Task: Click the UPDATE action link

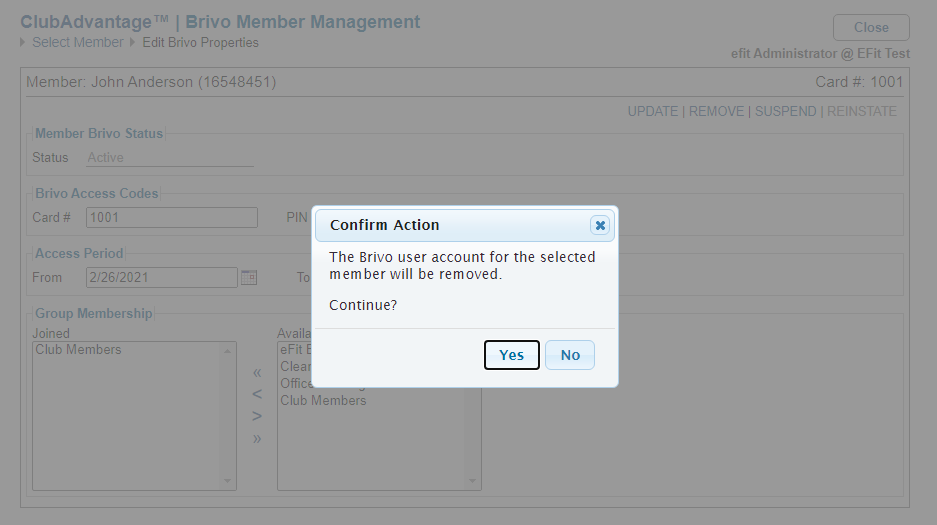Action: (653, 112)
